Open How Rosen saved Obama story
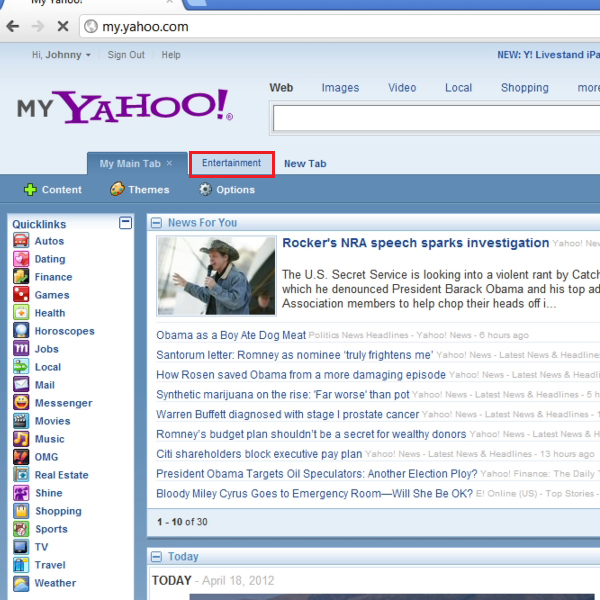The image size is (600, 600). [x=301, y=375]
